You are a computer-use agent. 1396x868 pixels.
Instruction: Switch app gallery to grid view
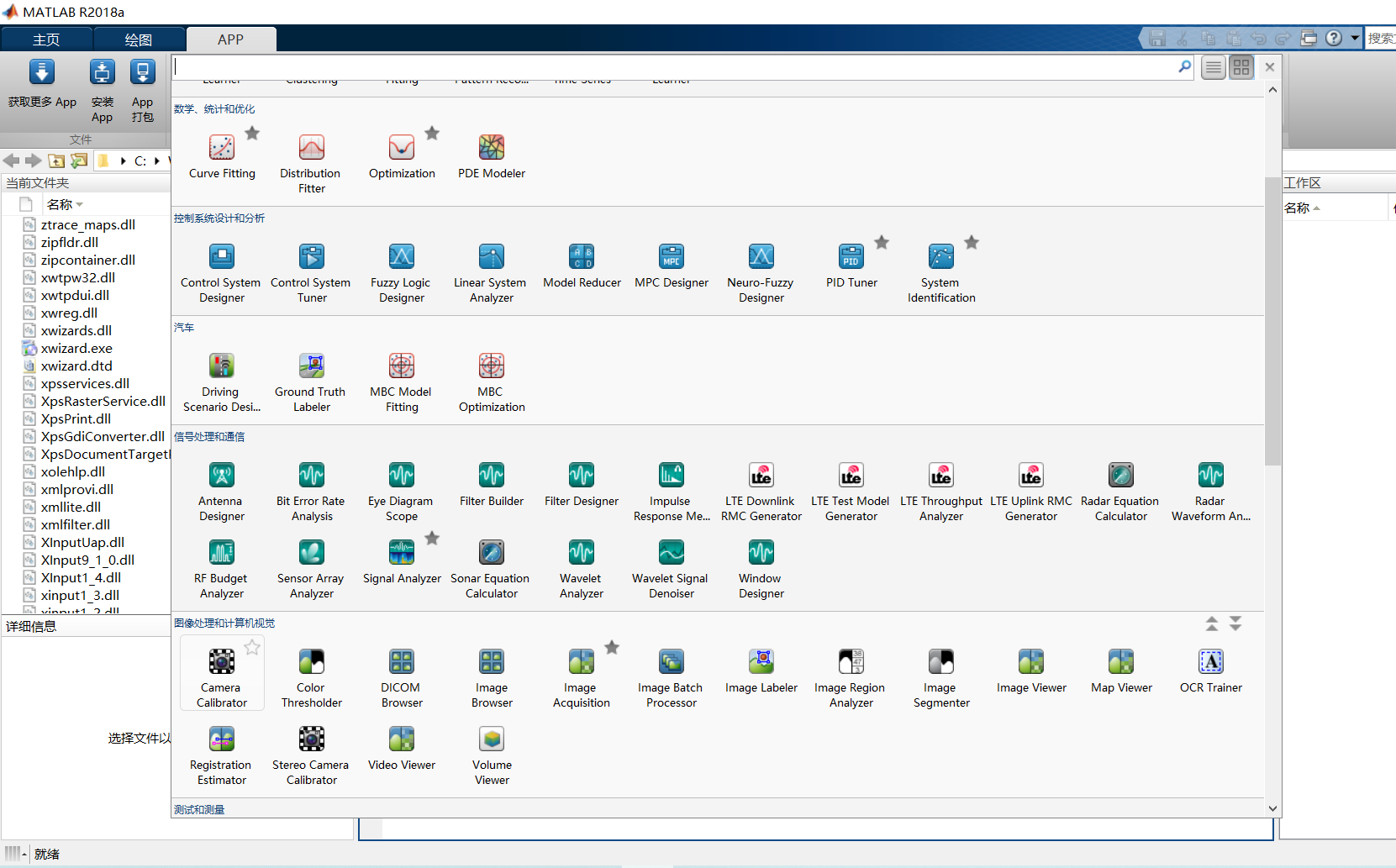[1241, 67]
